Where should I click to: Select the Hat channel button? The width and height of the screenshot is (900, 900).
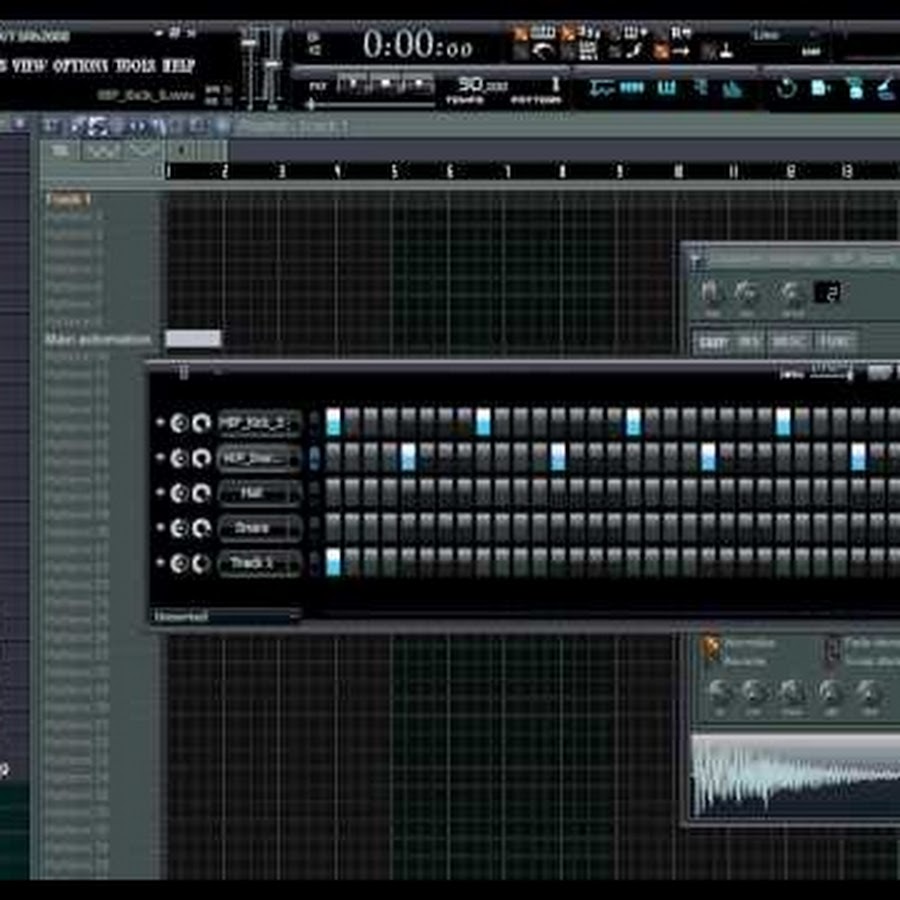click(x=259, y=493)
